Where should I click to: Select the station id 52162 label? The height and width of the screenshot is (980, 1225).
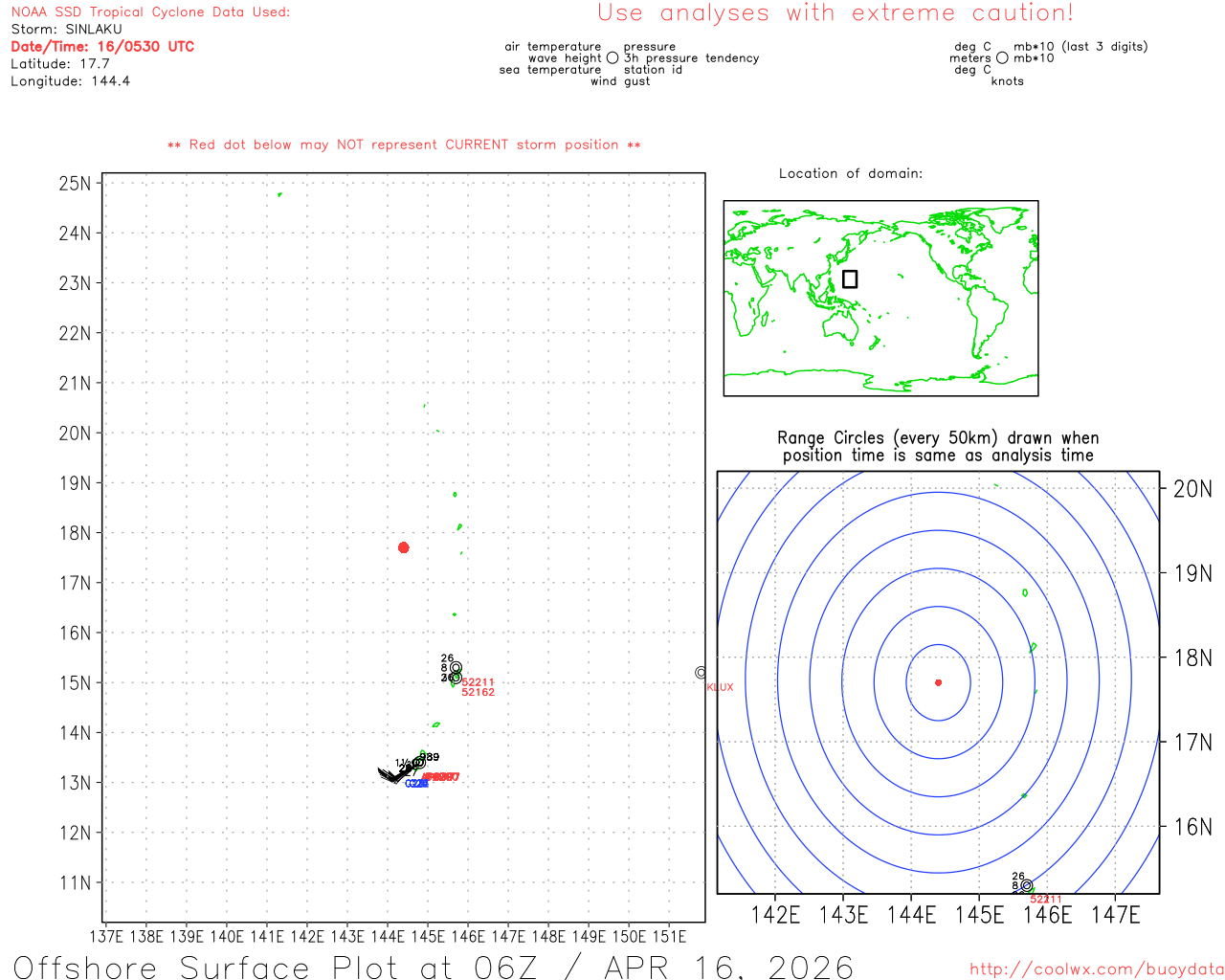[479, 692]
